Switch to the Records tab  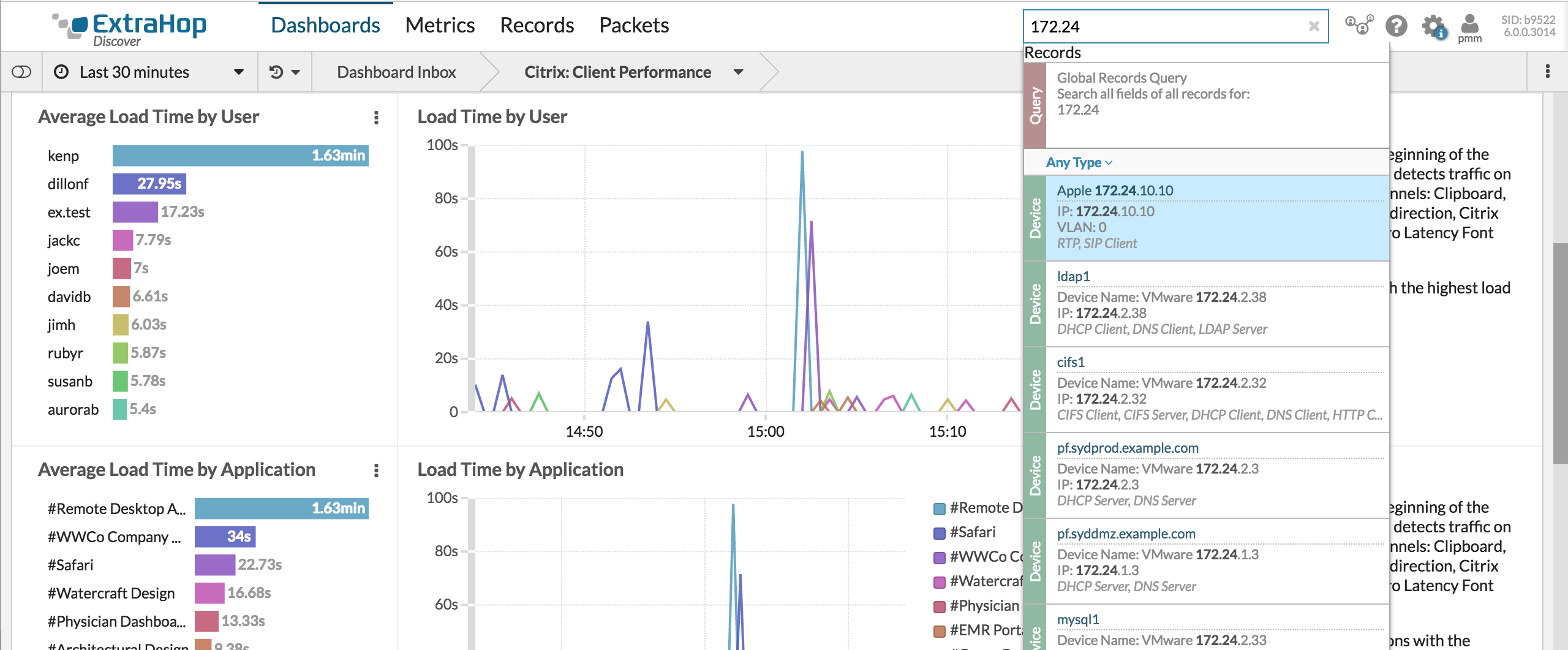point(537,25)
